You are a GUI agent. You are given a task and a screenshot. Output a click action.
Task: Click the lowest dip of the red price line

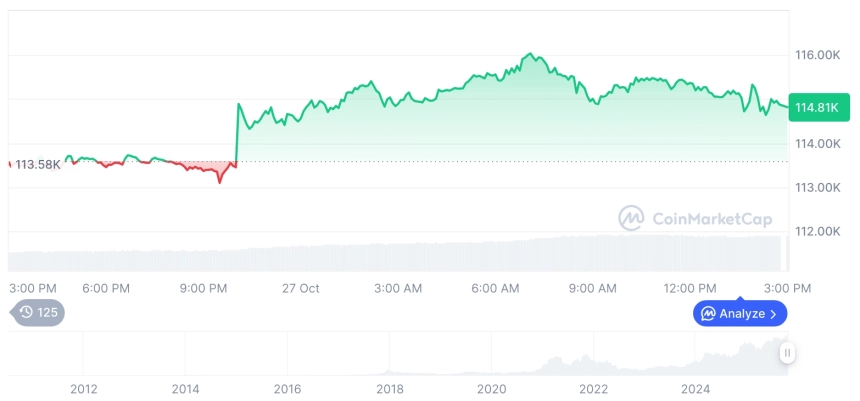point(220,182)
